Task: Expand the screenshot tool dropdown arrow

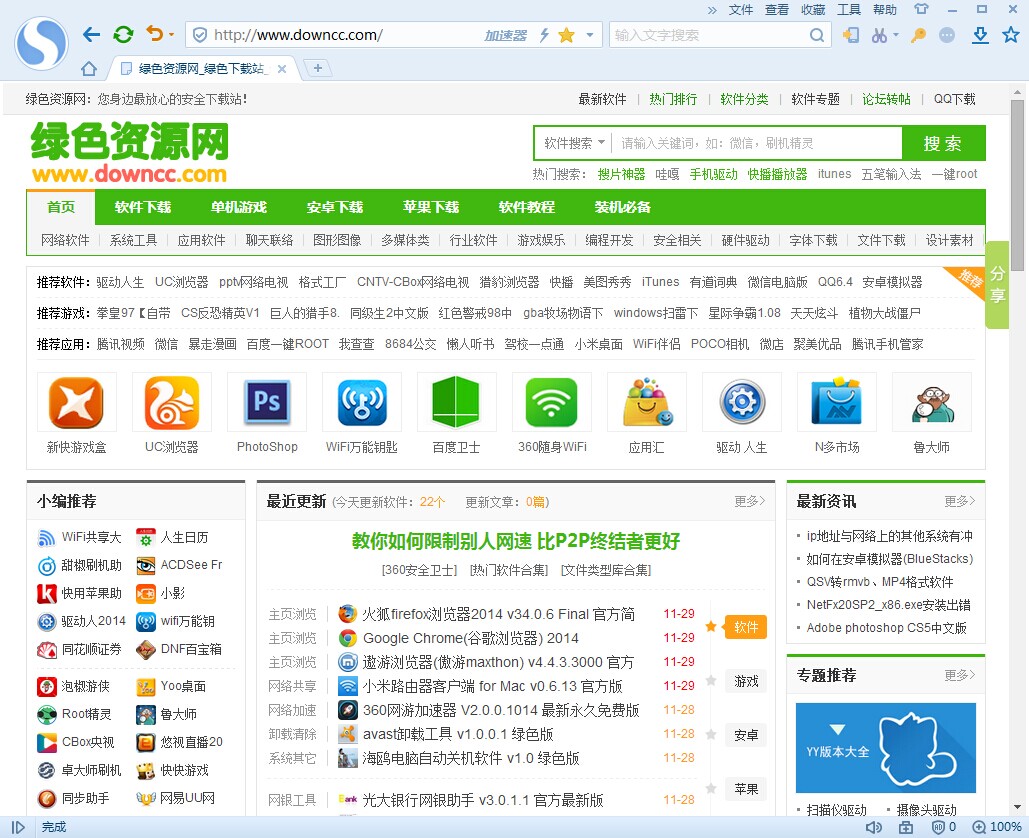Action: [895, 34]
